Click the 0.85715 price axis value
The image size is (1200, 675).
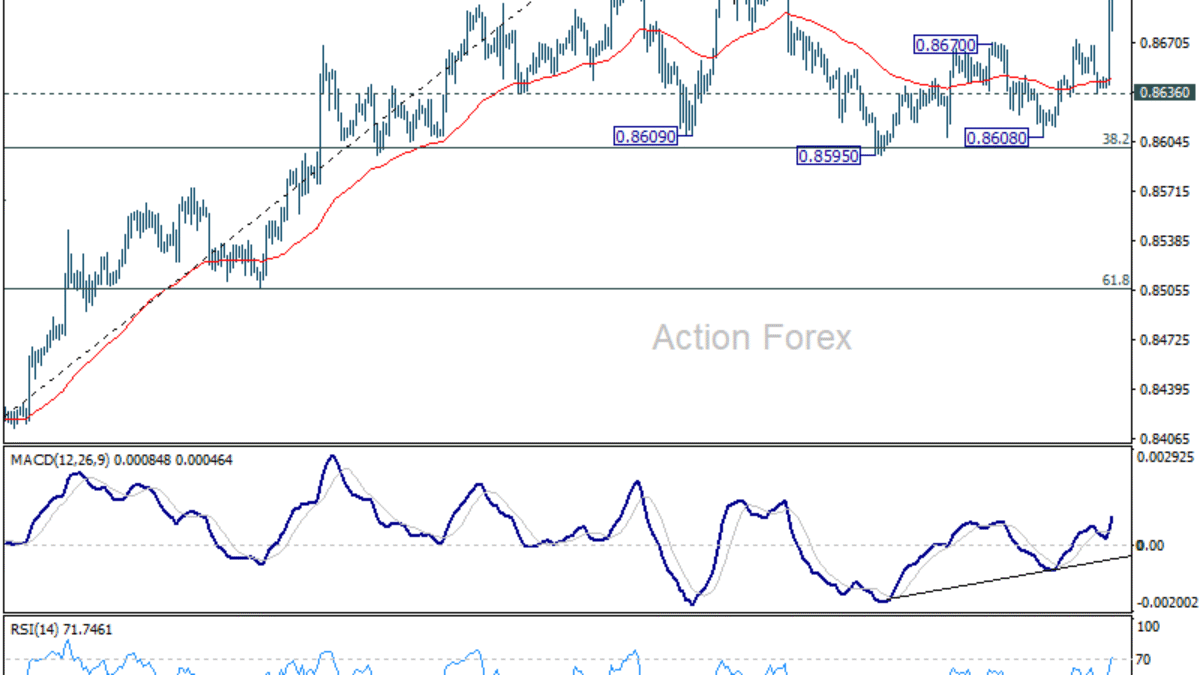(1163, 191)
